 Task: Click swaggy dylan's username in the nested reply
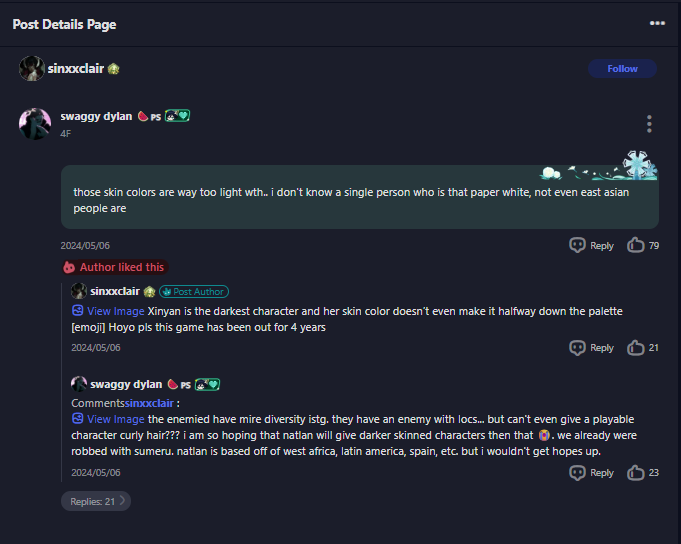point(125,384)
